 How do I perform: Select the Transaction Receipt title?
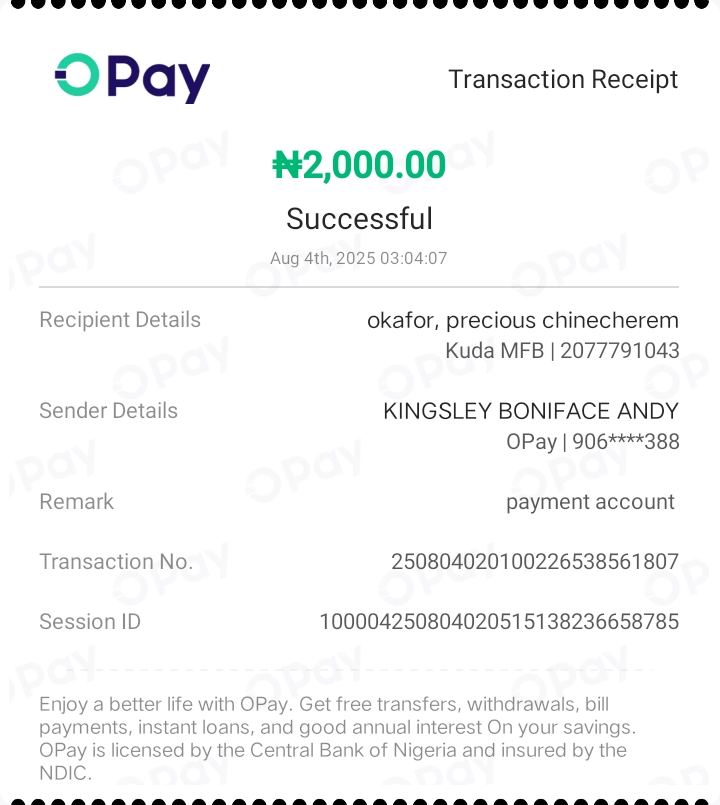click(563, 79)
